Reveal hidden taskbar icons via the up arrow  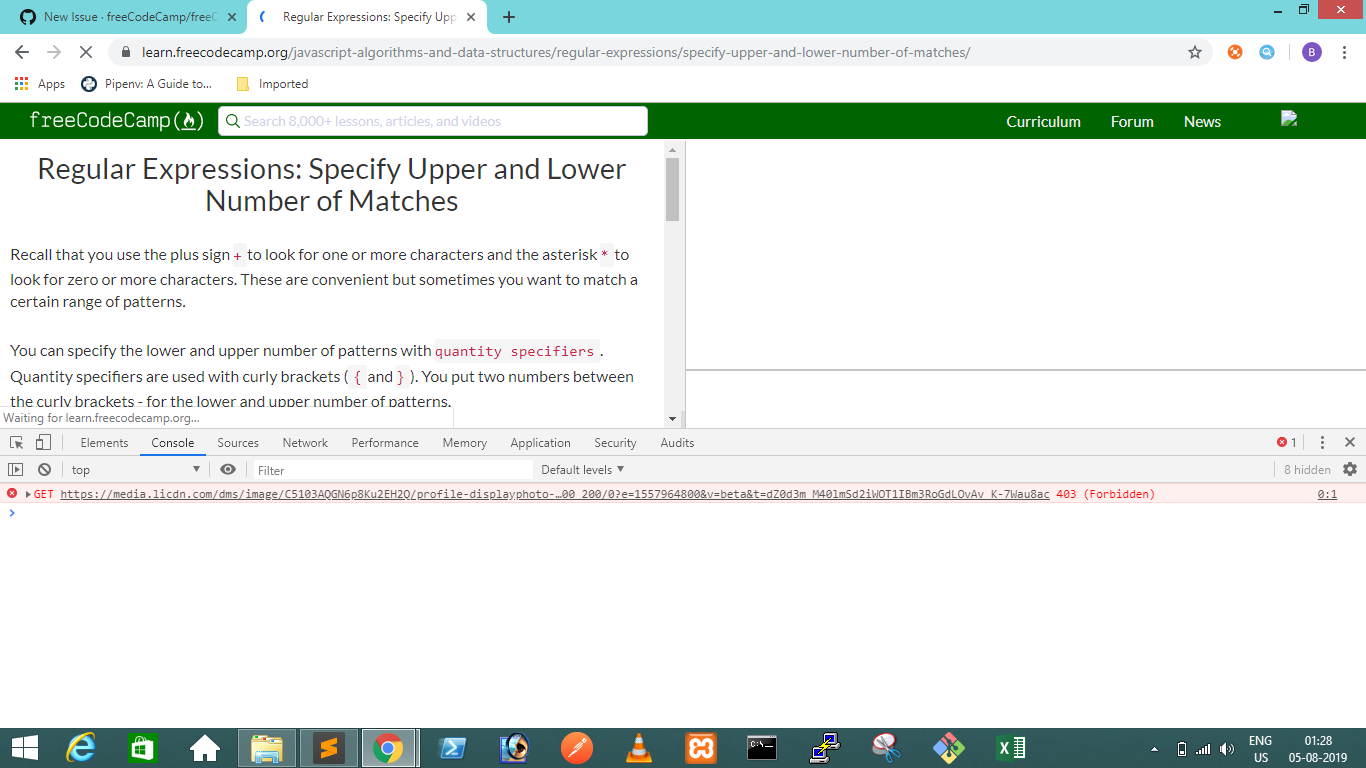click(x=1152, y=747)
